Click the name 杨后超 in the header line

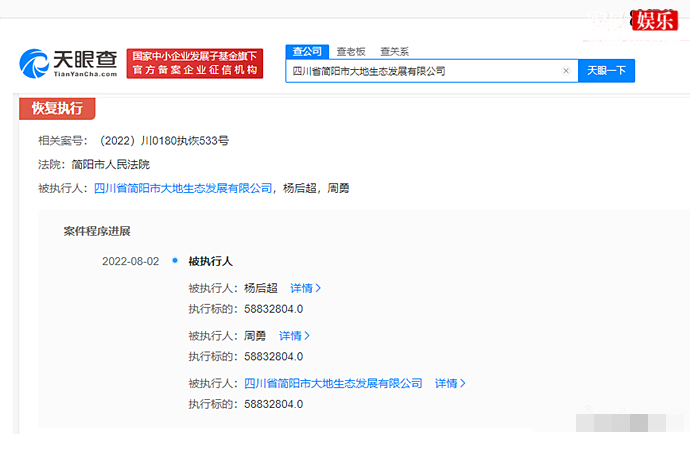[300, 188]
